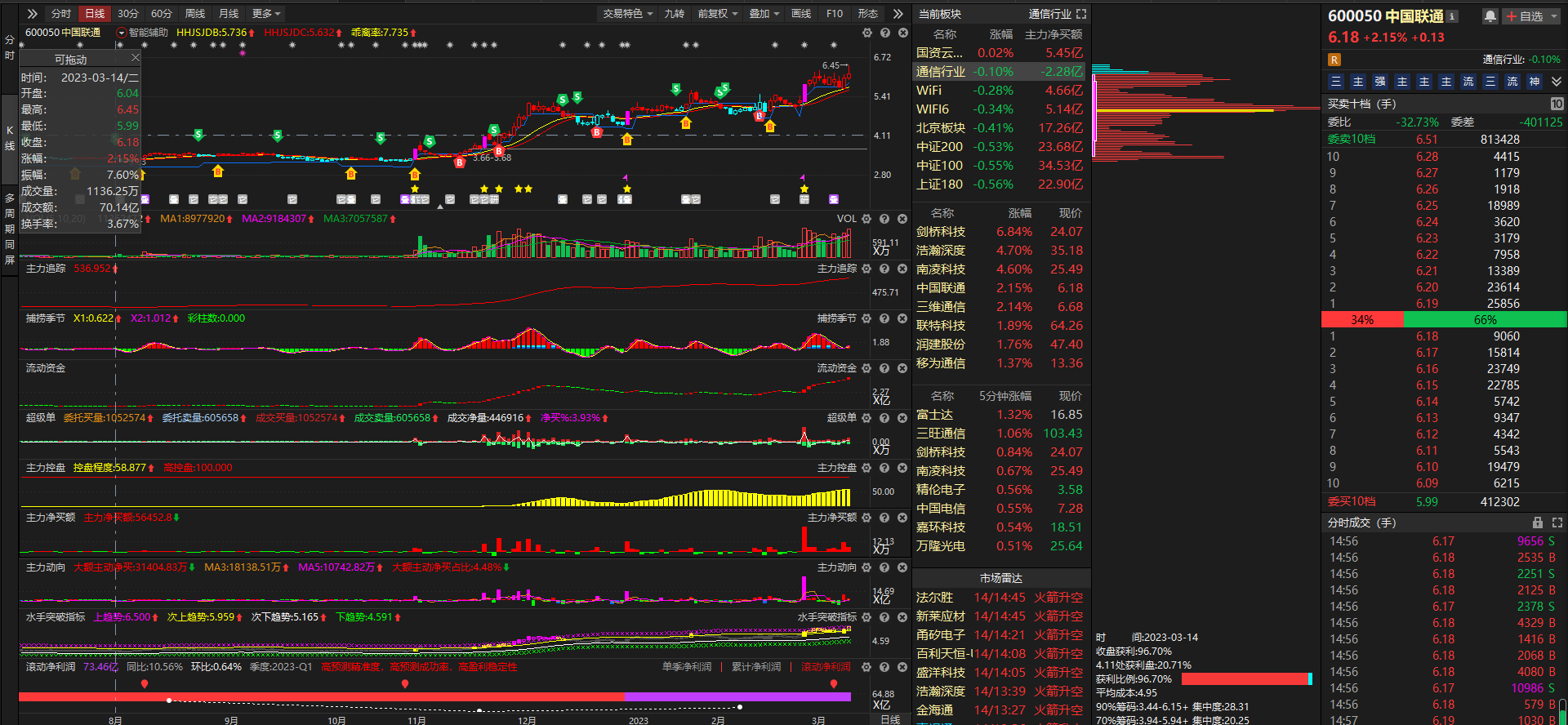
Task: Show help for the 主力追踪 panel
Action: point(884,269)
